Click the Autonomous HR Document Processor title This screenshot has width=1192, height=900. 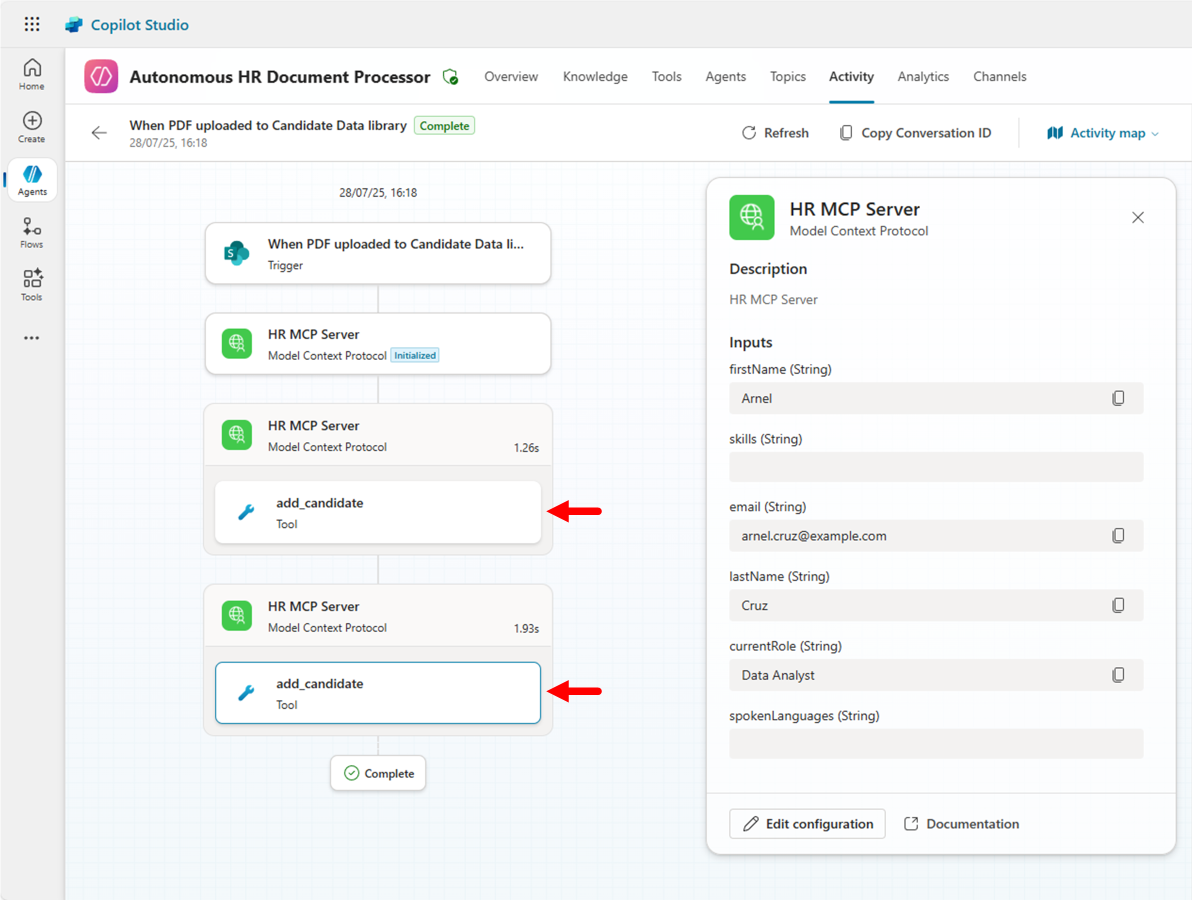click(280, 77)
